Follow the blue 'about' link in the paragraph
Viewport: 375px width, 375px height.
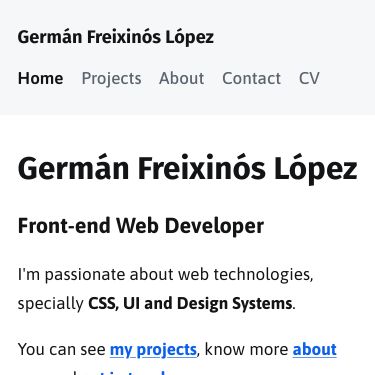click(315, 350)
